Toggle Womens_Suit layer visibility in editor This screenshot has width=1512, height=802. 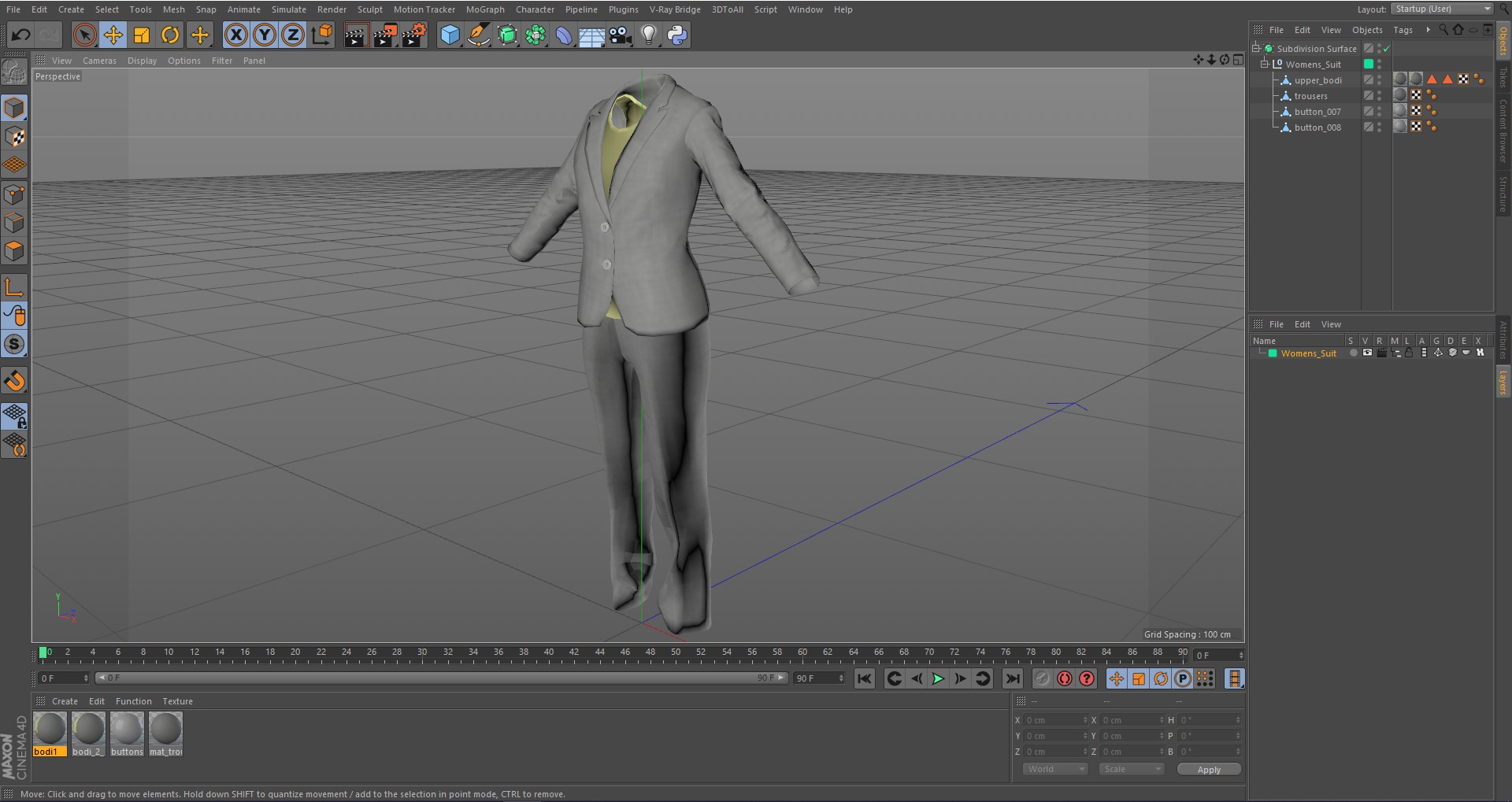click(1367, 353)
